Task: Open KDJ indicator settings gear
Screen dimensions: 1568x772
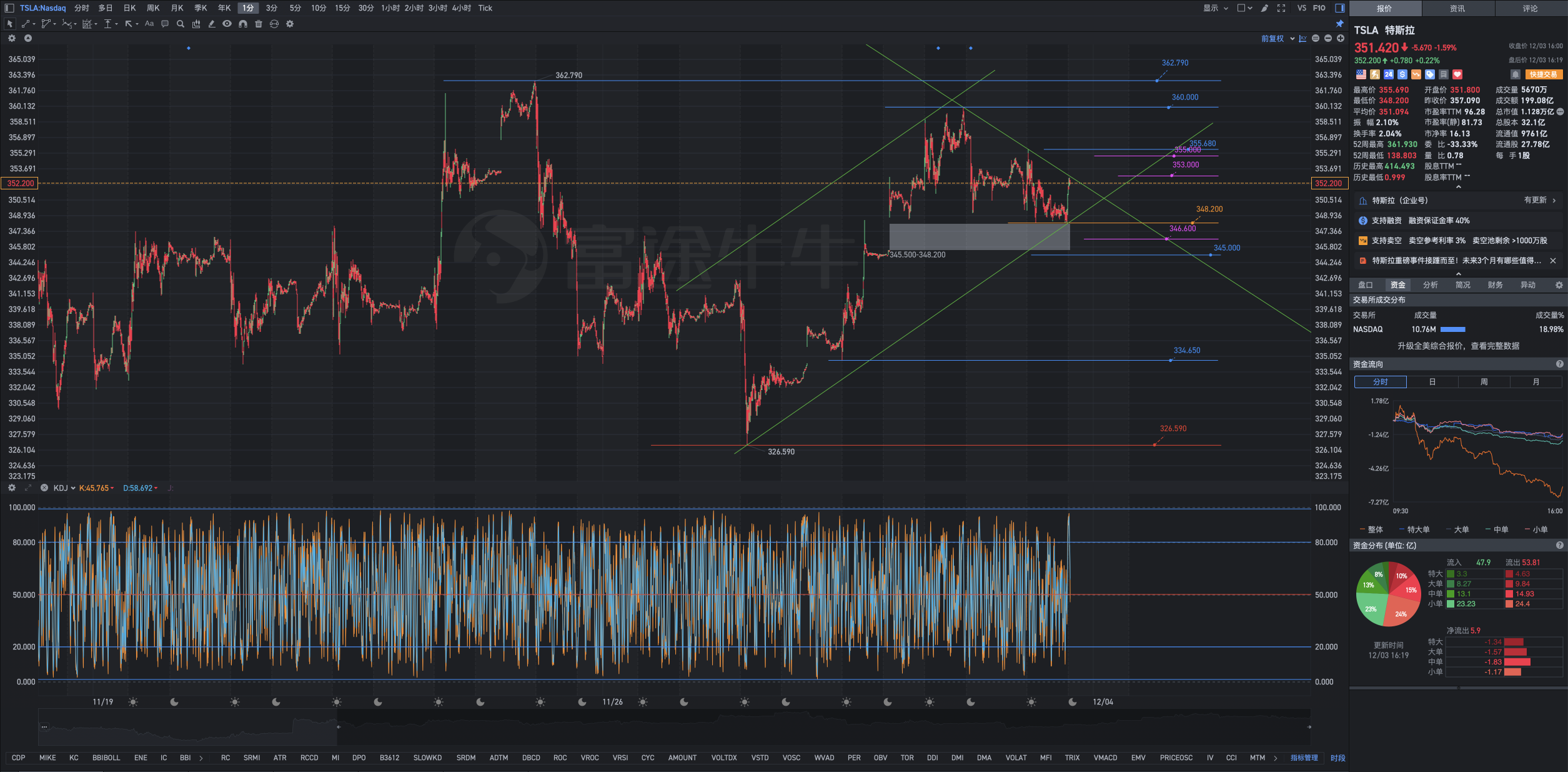Action: 11,488
